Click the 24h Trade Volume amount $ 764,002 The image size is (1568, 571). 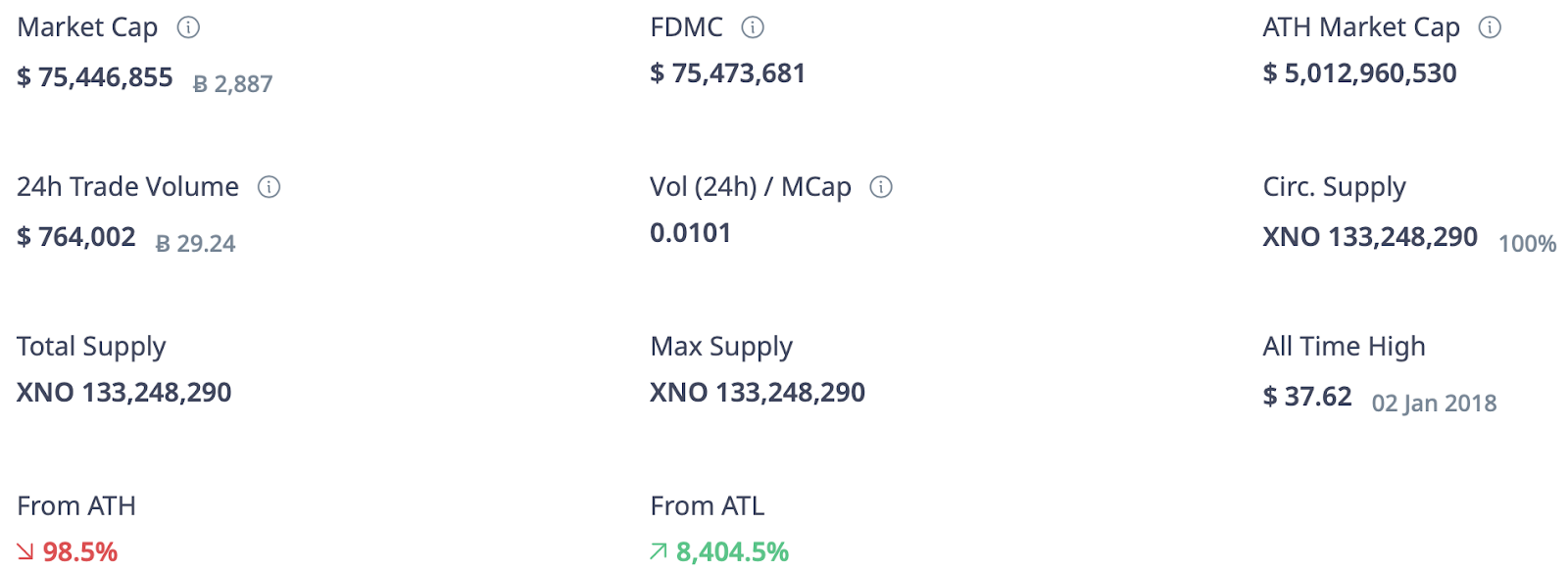tap(76, 236)
